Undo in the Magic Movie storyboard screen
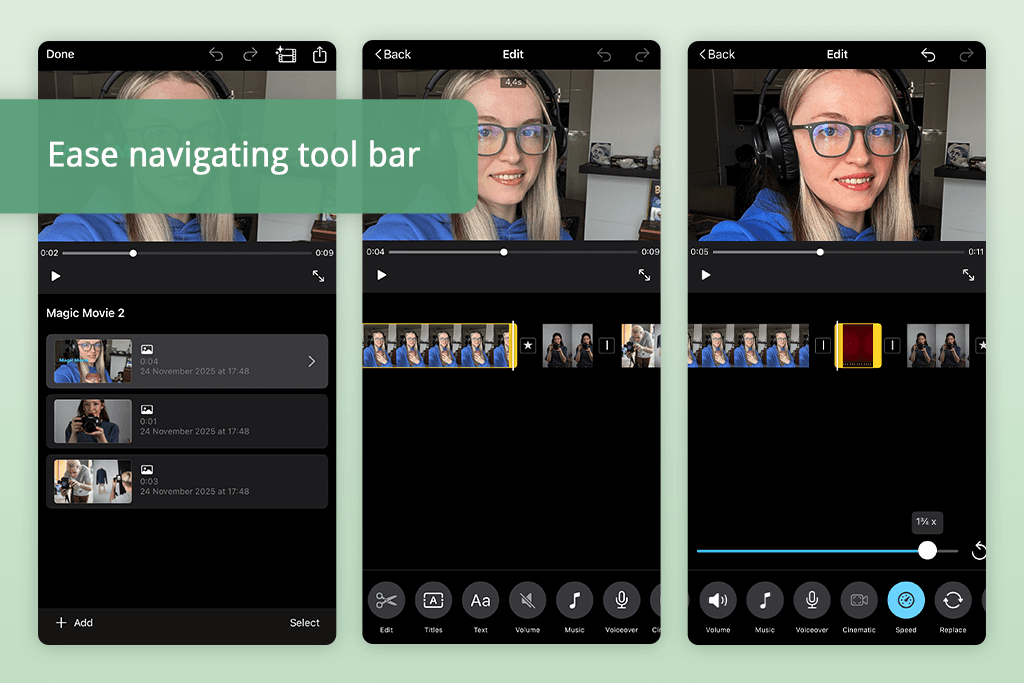The height and width of the screenshot is (683, 1024). click(x=216, y=54)
